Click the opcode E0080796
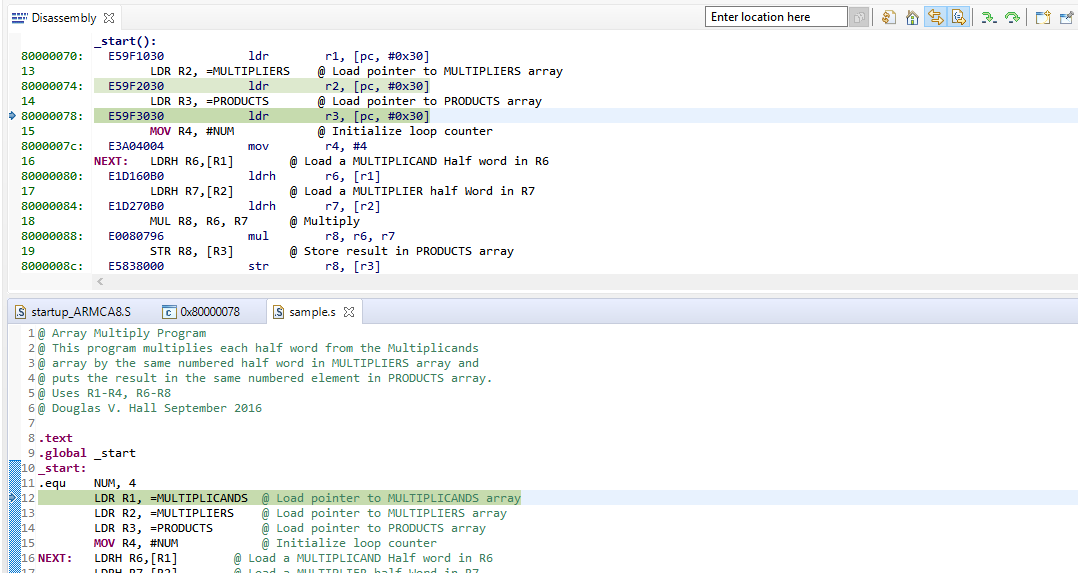 [136, 236]
